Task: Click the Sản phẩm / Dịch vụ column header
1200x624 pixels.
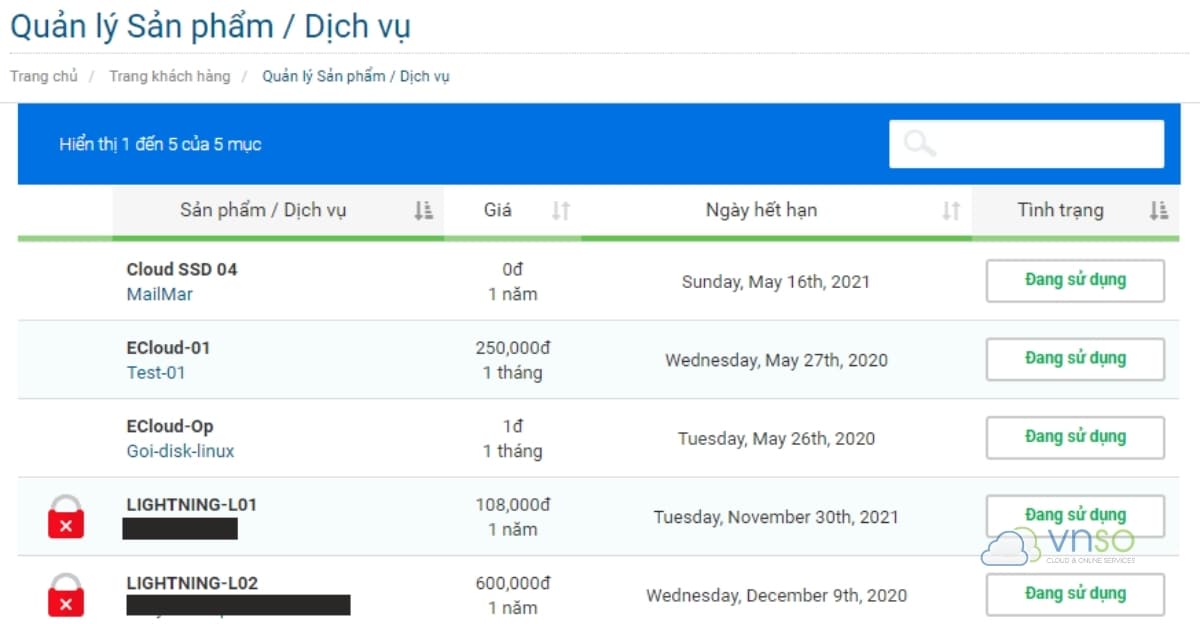Action: (278, 210)
